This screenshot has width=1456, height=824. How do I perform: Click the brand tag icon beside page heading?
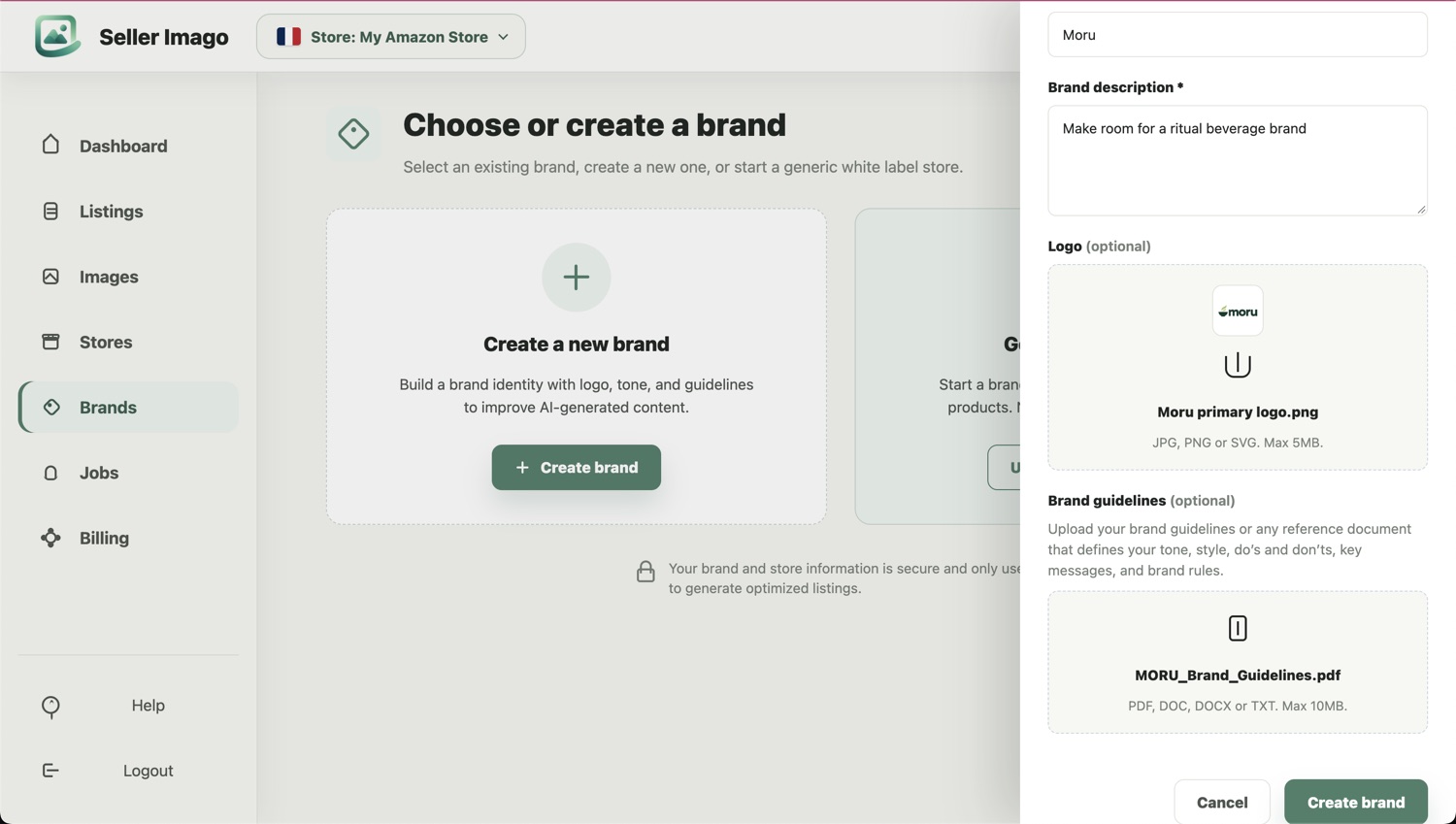point(353,134)
